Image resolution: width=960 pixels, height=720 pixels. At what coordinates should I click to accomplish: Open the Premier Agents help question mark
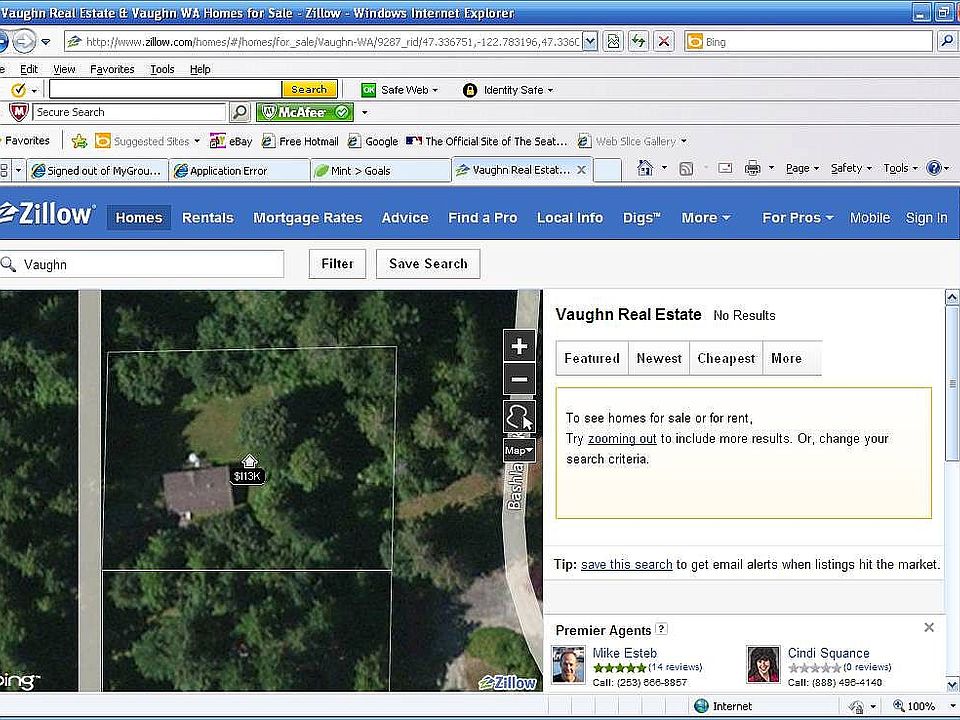[x=661, y=629]
